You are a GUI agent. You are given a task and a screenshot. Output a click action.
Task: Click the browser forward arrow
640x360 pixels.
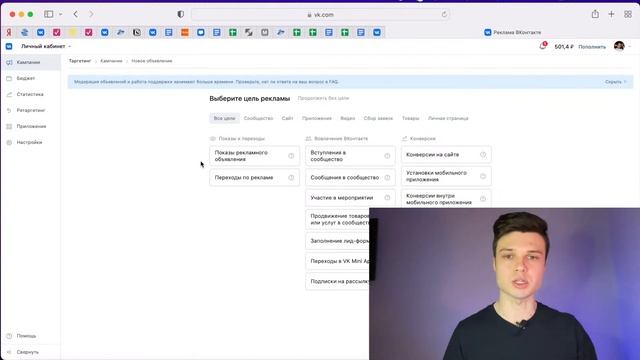(91, 14)
